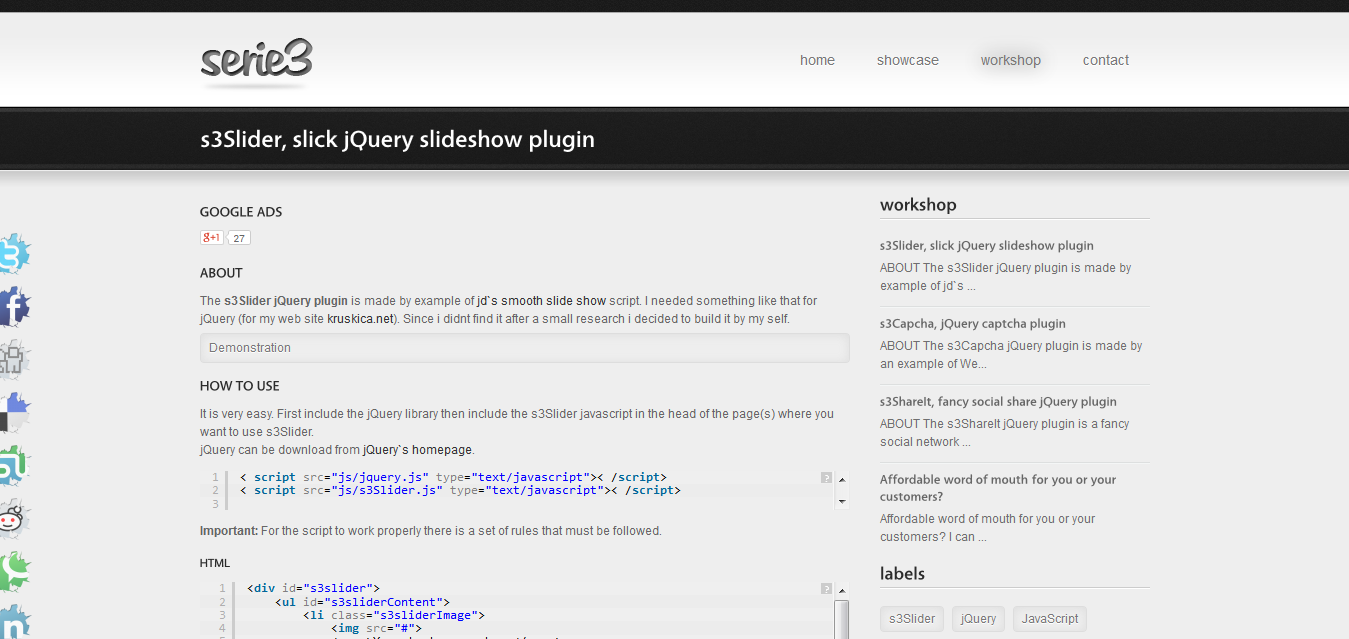The height and width of the screenshot is (639, 1349).
Task: Select the JavaScript label tag
Action: click(1050, 619)
